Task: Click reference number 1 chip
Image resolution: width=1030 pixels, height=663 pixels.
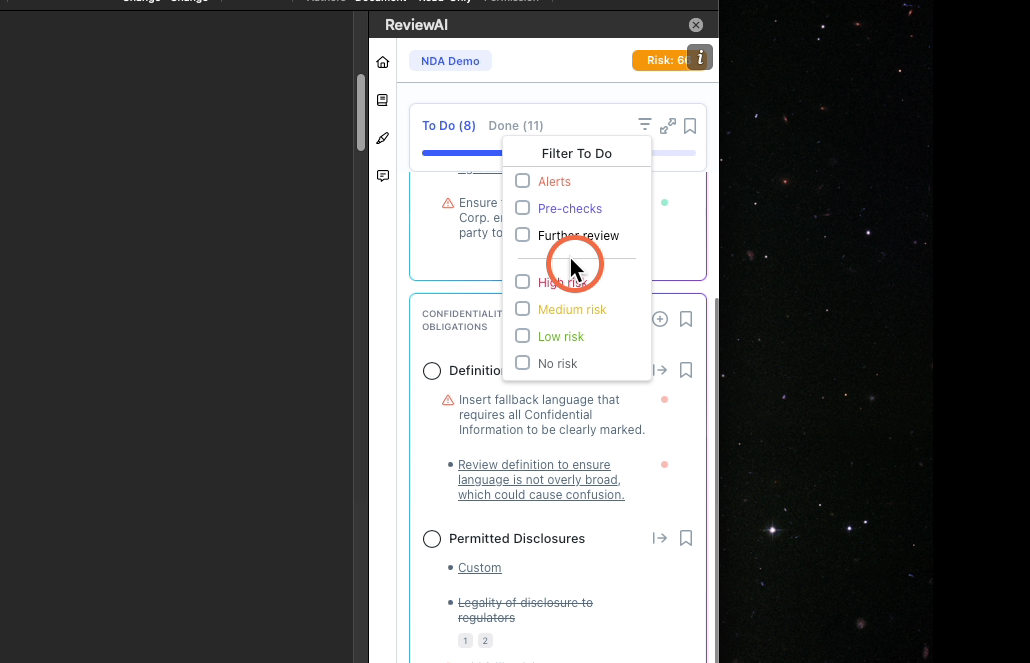Action: pyautogui.click(x=465, y=641)
